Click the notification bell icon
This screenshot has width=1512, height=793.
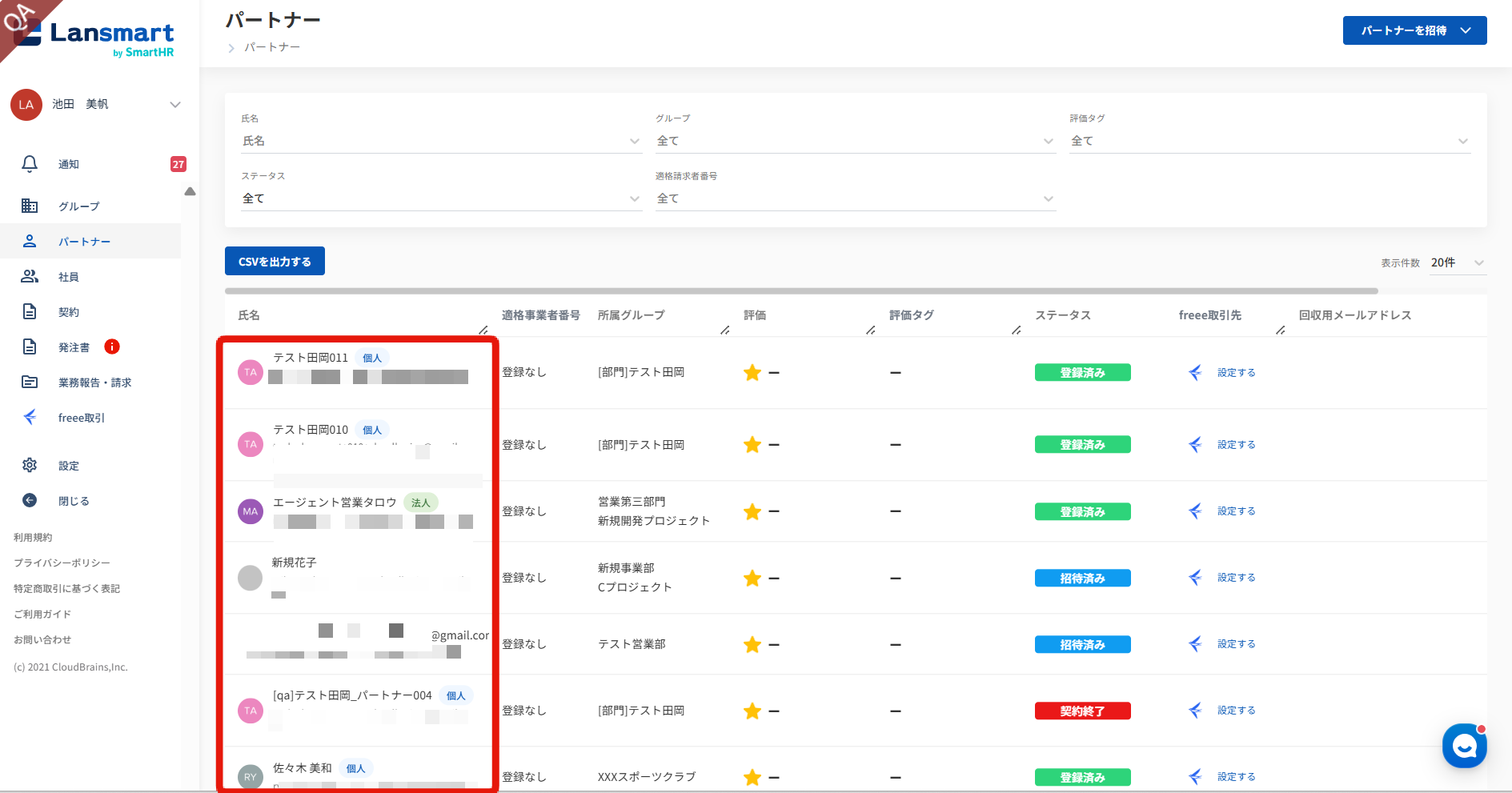30,164
